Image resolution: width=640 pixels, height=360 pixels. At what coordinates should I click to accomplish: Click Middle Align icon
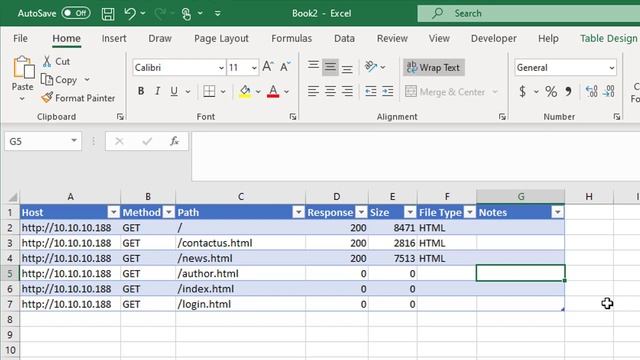click(x=330, y=67)
